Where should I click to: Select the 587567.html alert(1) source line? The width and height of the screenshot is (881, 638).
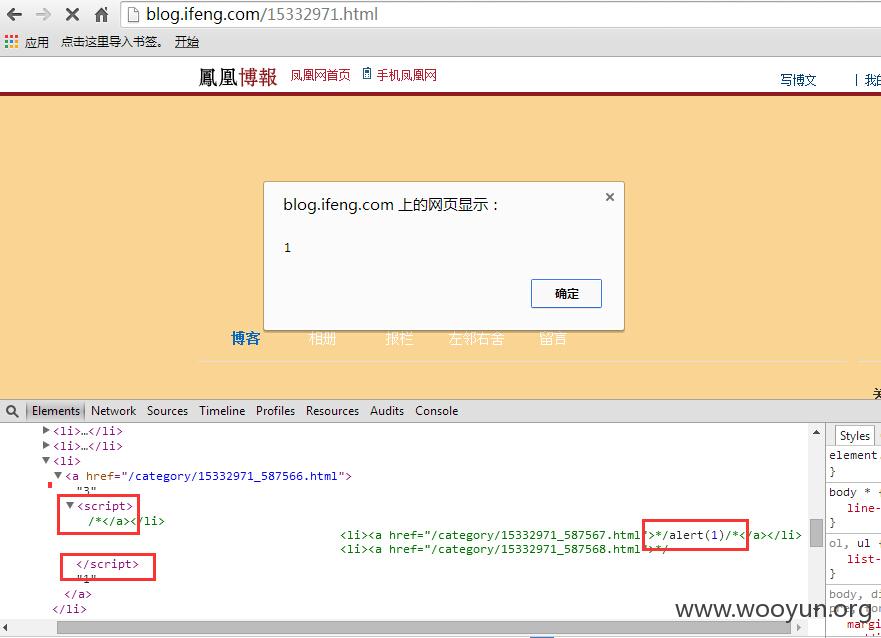tap(570, 535)
